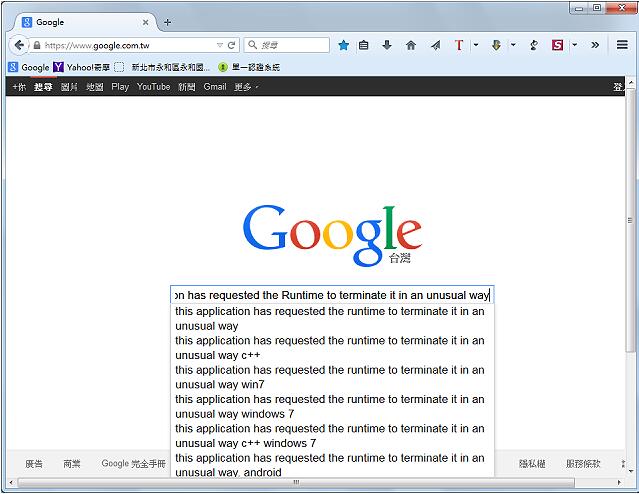Click the 登 sign-in link at right

click(618, 87)
